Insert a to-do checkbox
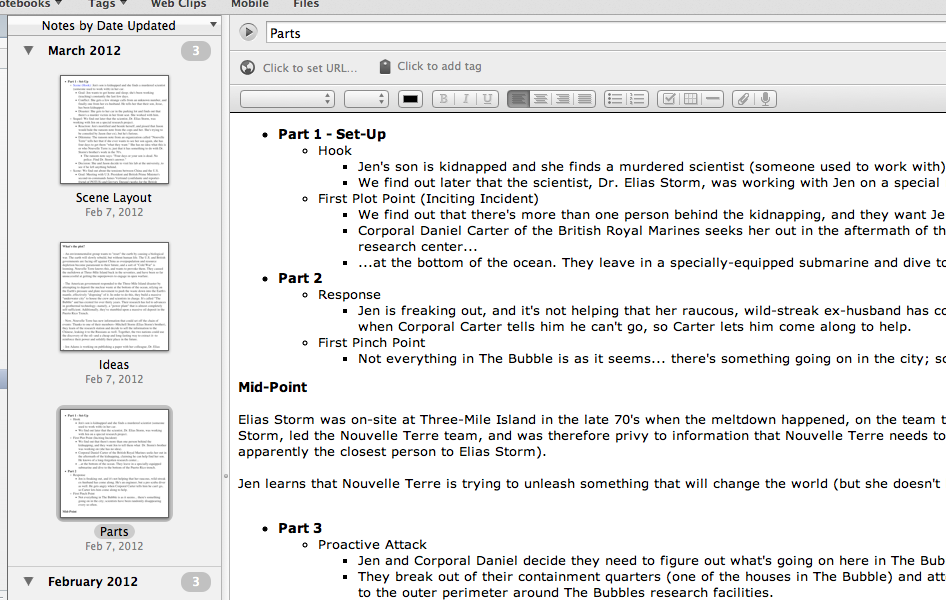 [x=668, y=99]
